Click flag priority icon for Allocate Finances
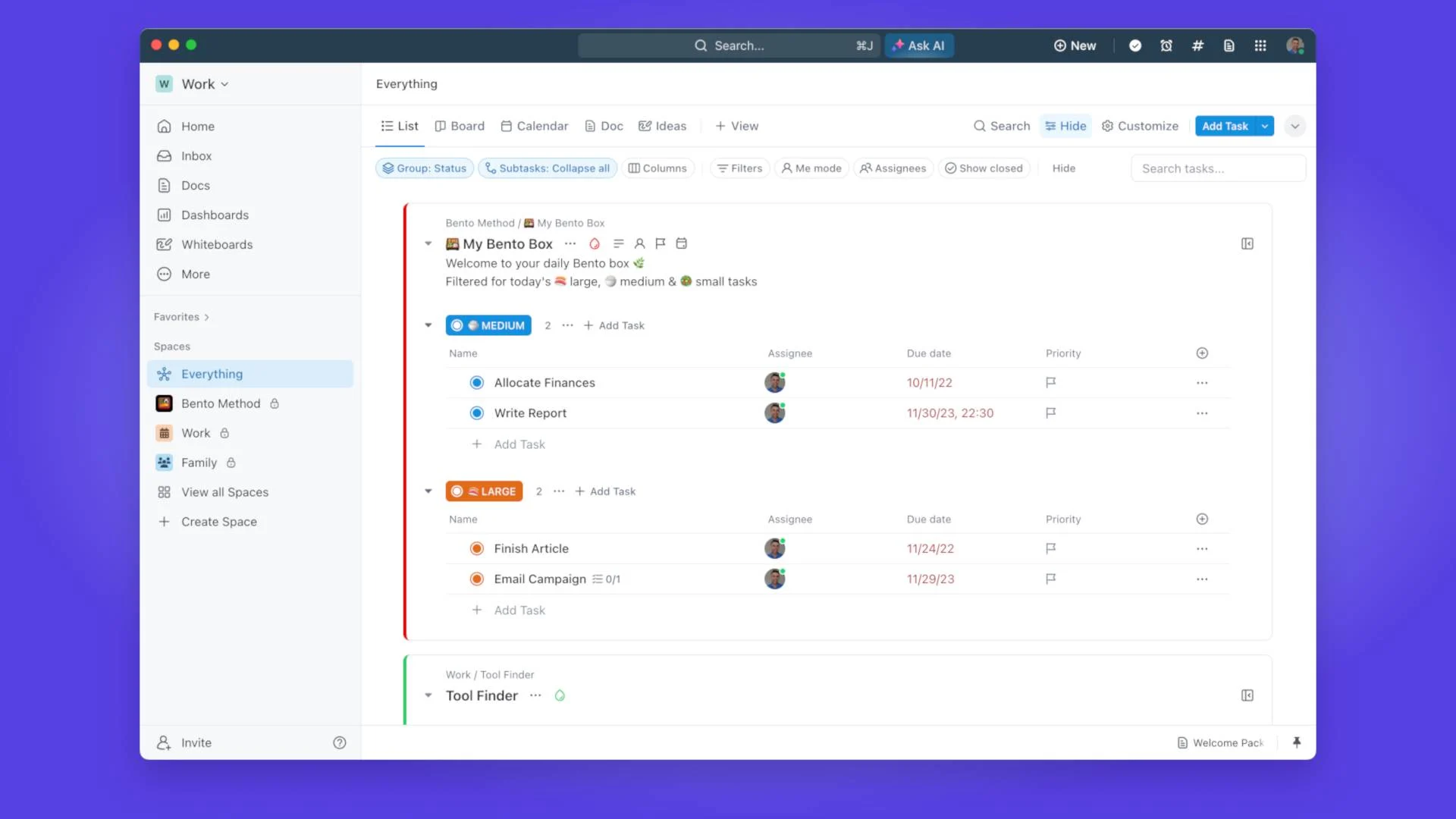This screenshot has height=819, width=1456. 1050,383
